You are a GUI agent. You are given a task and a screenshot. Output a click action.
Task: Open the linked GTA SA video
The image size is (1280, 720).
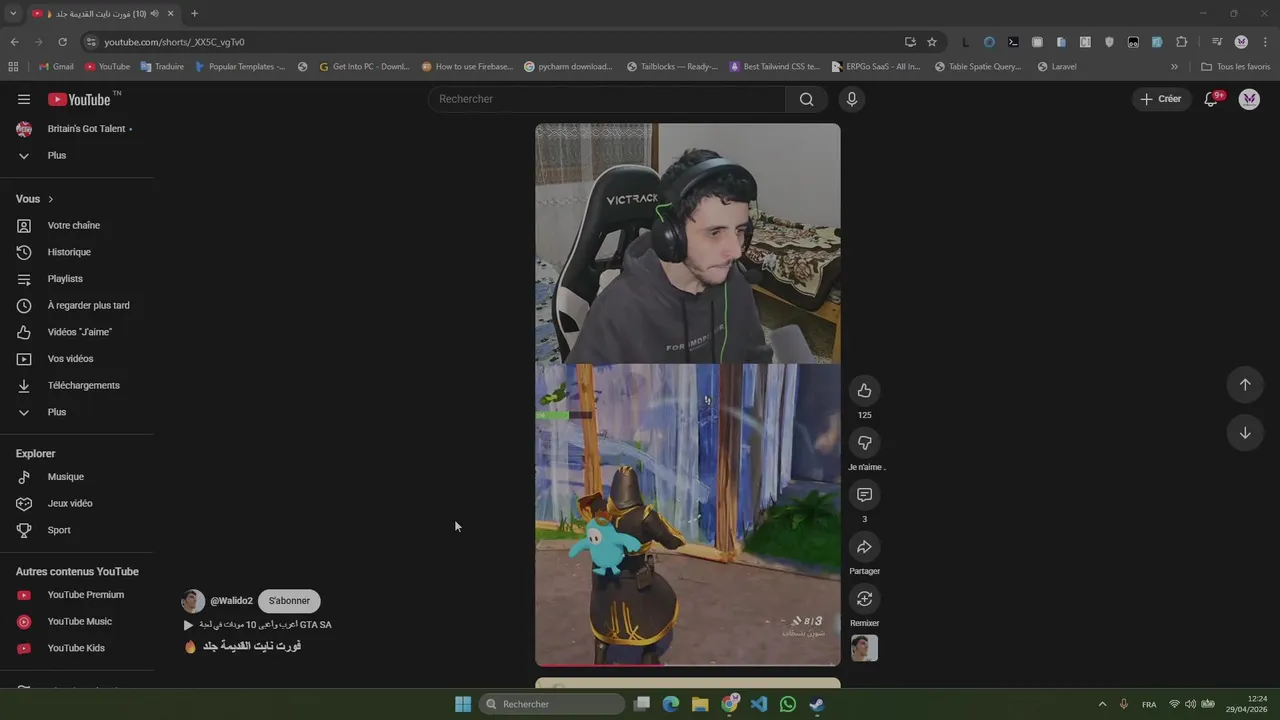pos(258,625)
